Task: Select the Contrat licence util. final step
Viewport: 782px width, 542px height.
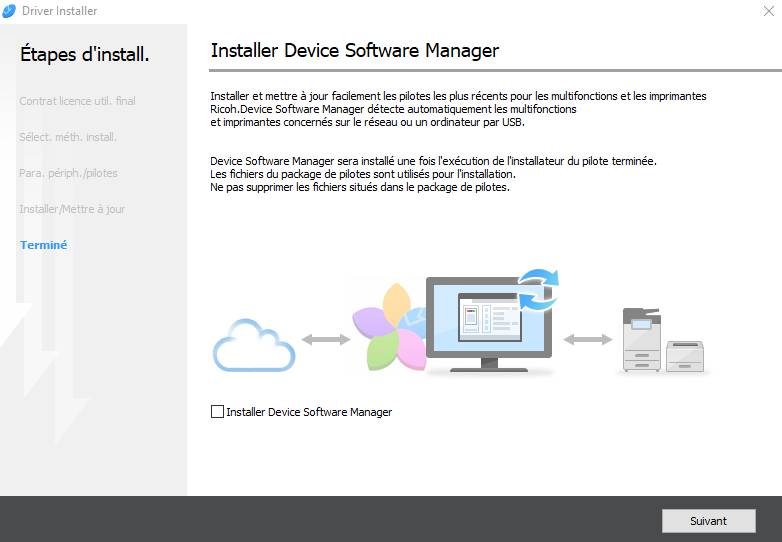Action: click(x=77, y=101)
